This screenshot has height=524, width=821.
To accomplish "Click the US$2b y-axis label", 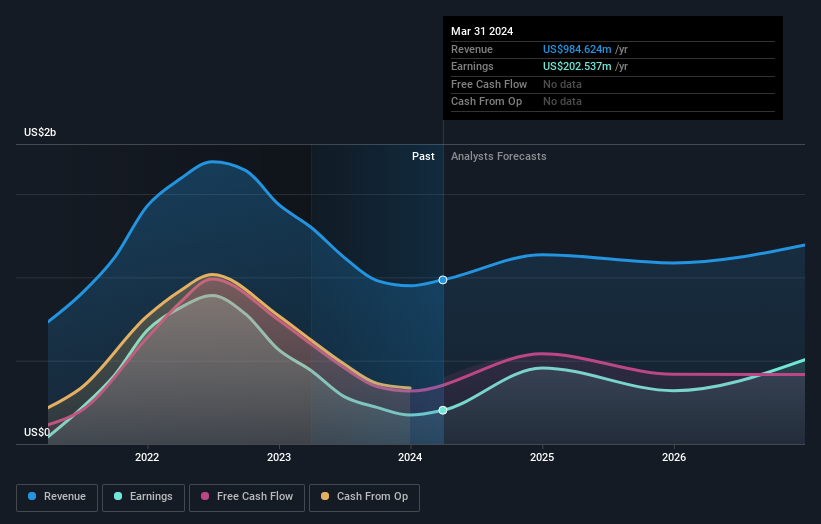I will (x=40, y=132).
